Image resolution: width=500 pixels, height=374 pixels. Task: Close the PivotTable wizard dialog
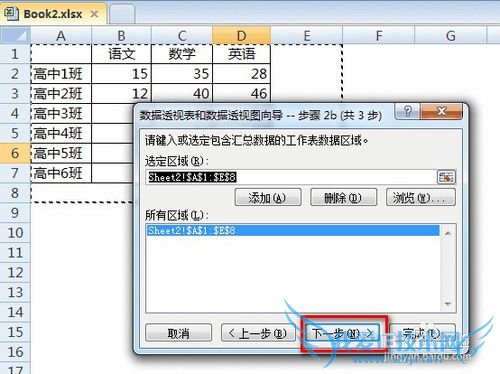point(441,111)
